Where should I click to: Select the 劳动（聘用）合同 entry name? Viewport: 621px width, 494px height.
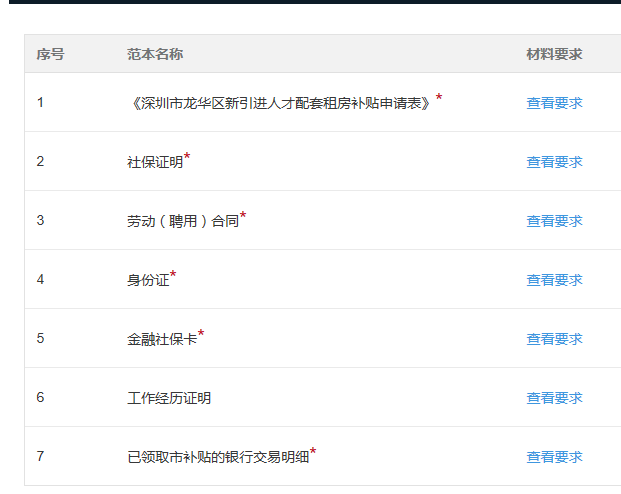[x=183, y=221]
